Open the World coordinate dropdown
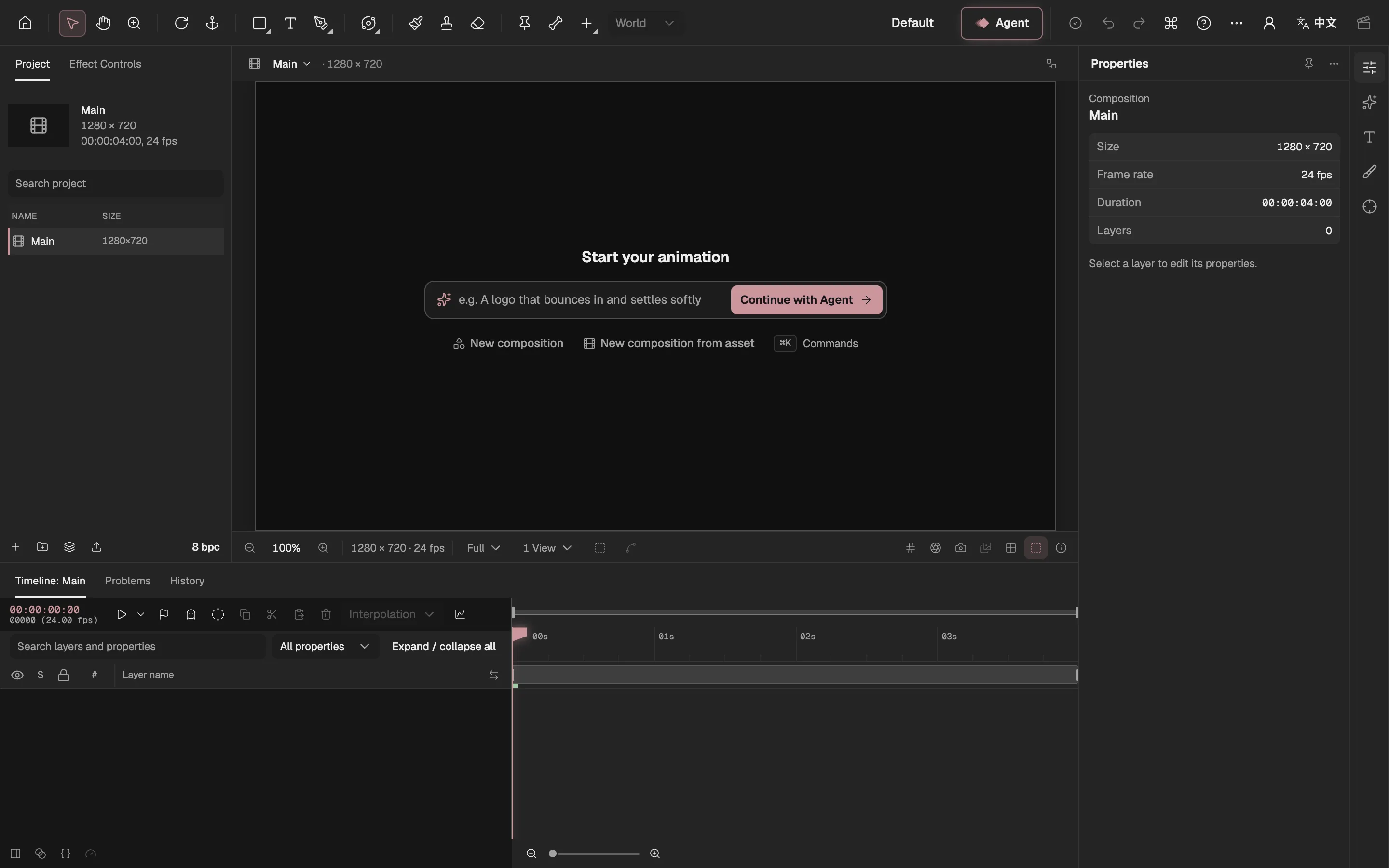 click(x=645, y=23)
